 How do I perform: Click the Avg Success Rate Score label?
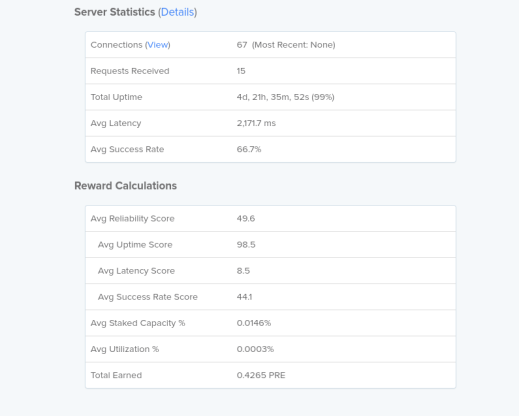(148, 297)
